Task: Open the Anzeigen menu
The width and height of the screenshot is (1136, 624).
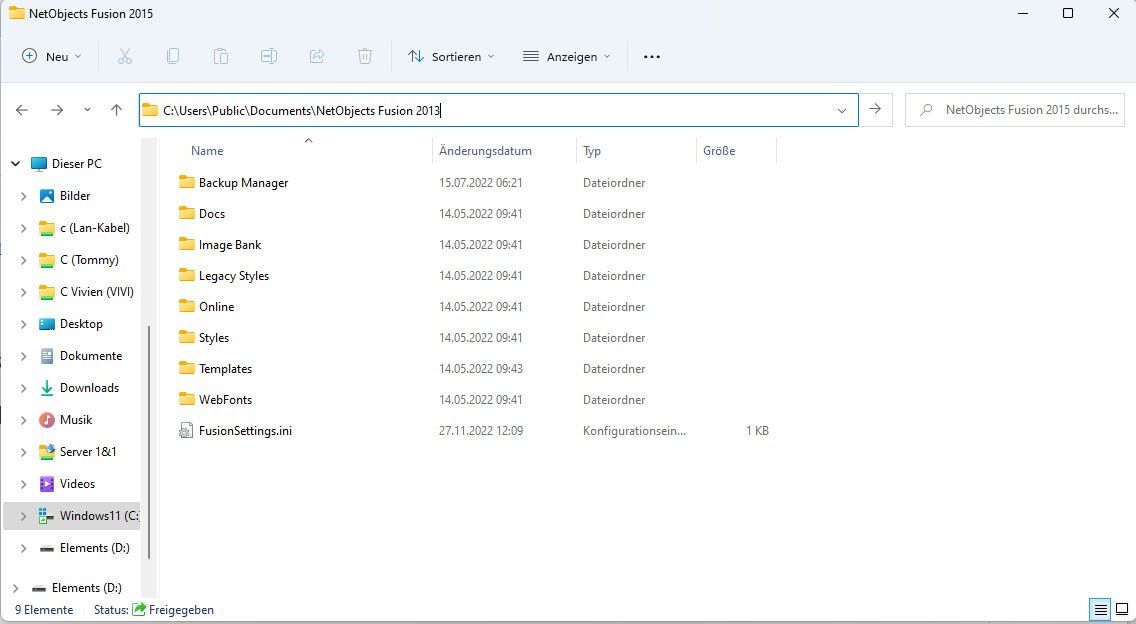Action: point(566,57)
